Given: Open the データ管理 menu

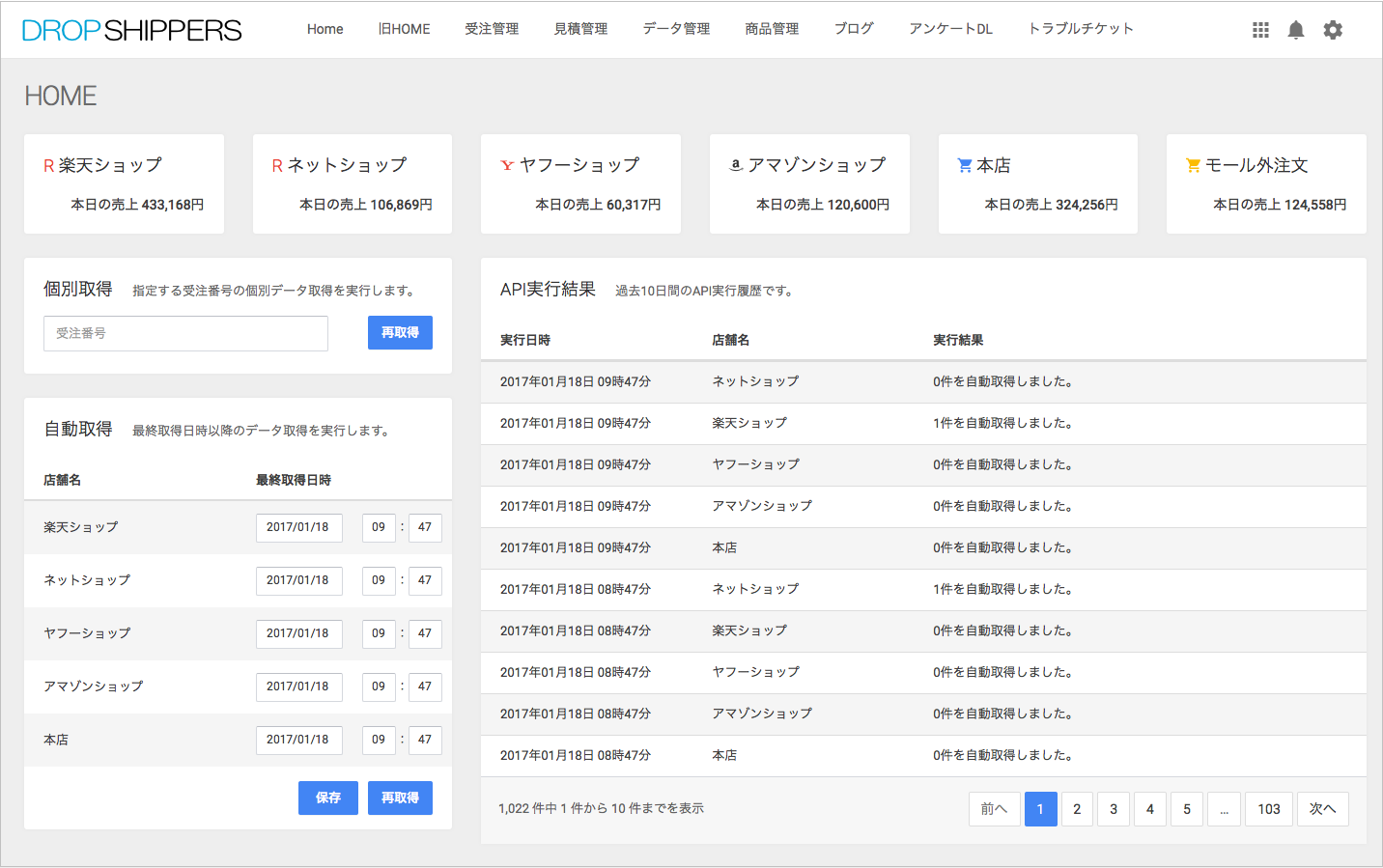Looking at the screenshot, I should pyautogui.click(x=676, y=29).
